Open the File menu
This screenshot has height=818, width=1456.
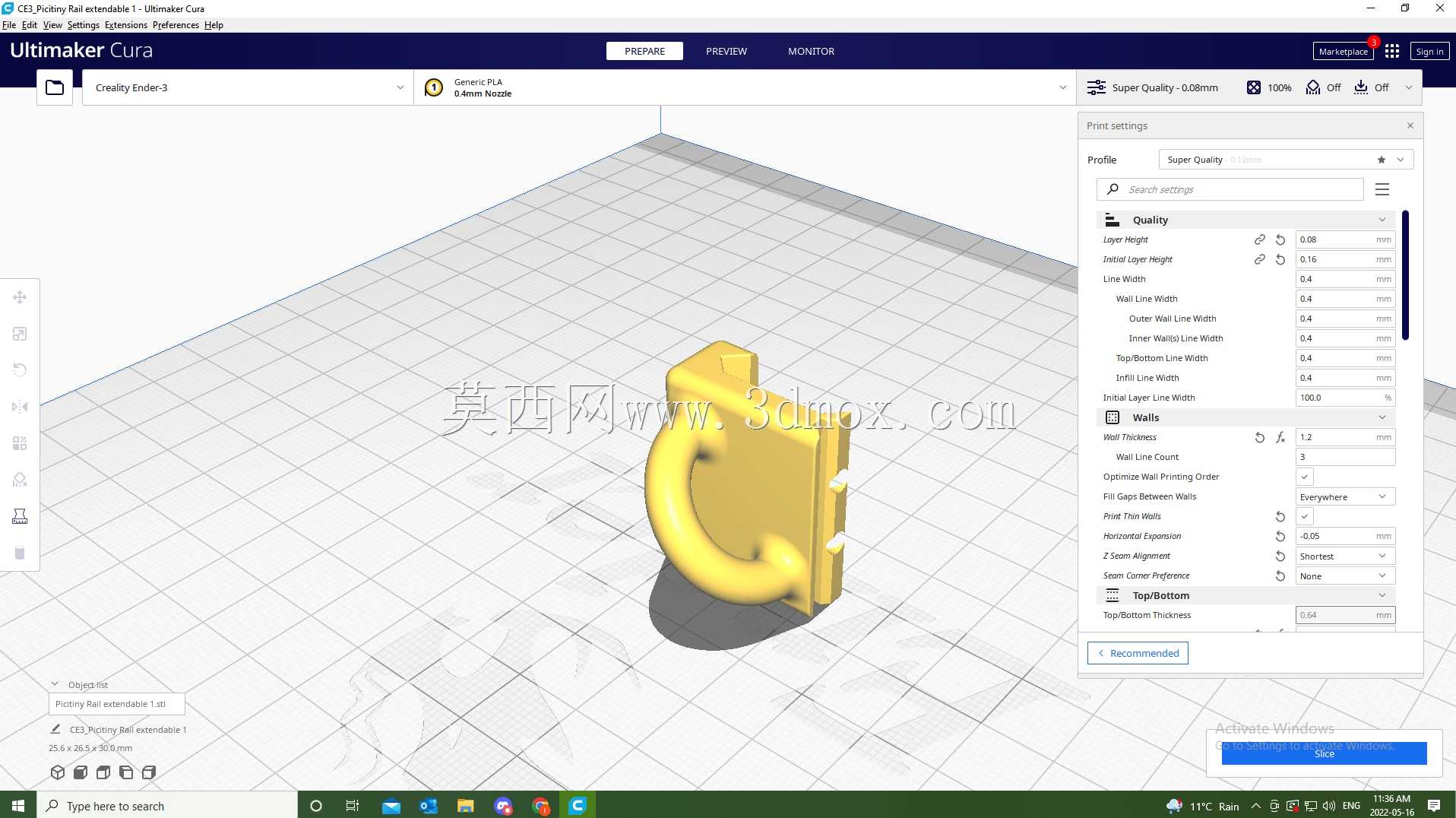9,25
